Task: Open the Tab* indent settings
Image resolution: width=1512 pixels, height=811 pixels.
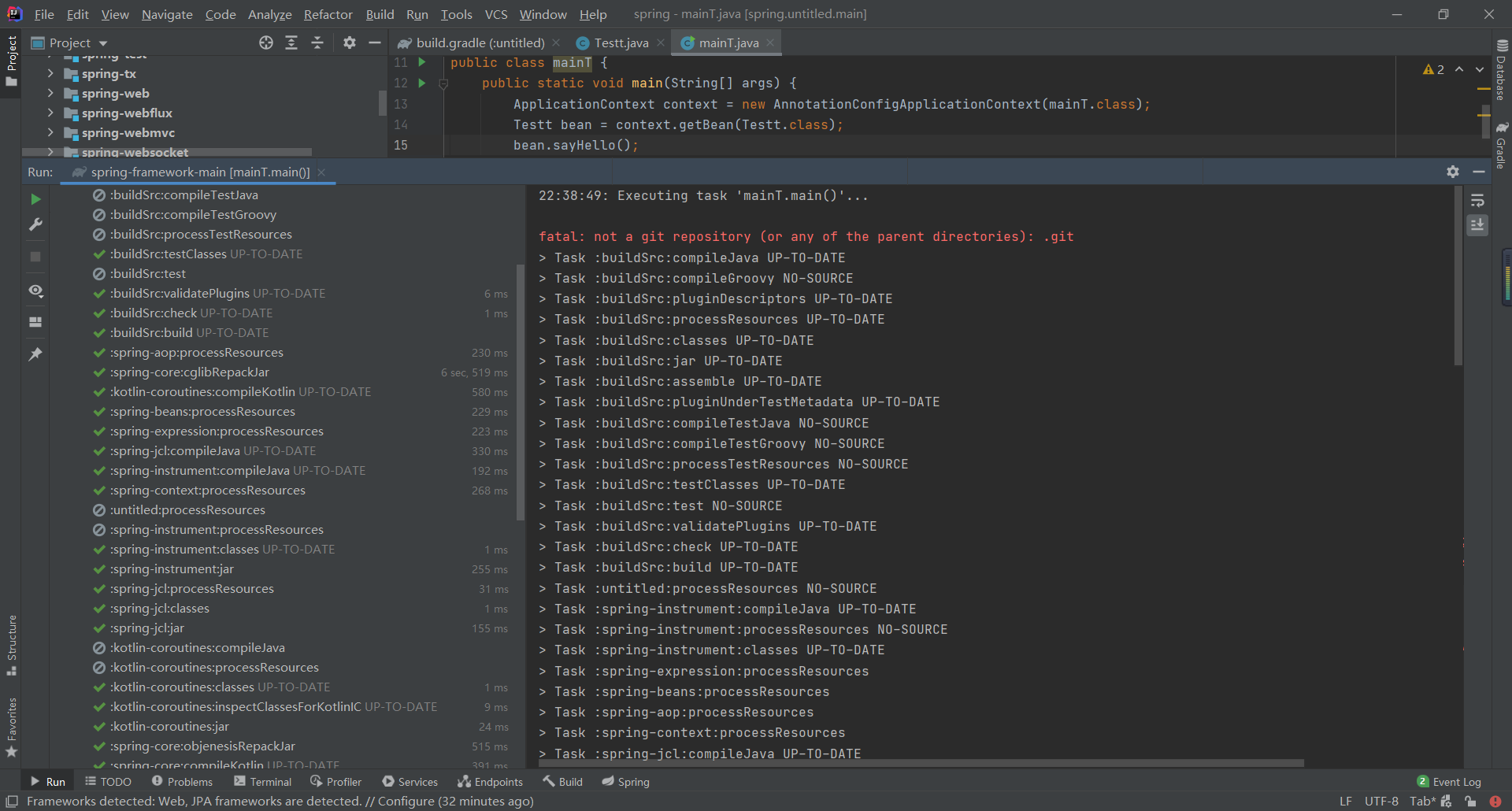Action: 1422,802
